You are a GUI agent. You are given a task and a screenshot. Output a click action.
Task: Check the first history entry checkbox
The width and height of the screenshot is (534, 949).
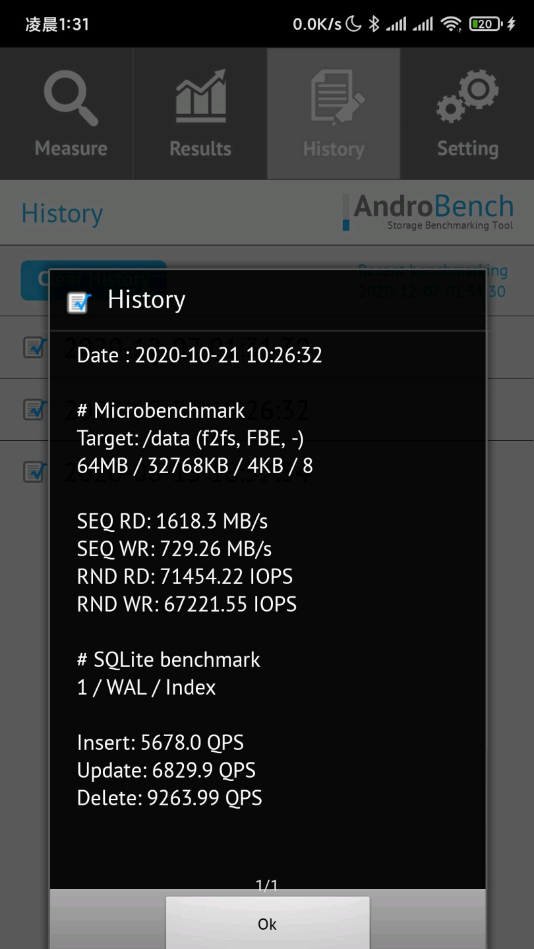click(34, 347)
